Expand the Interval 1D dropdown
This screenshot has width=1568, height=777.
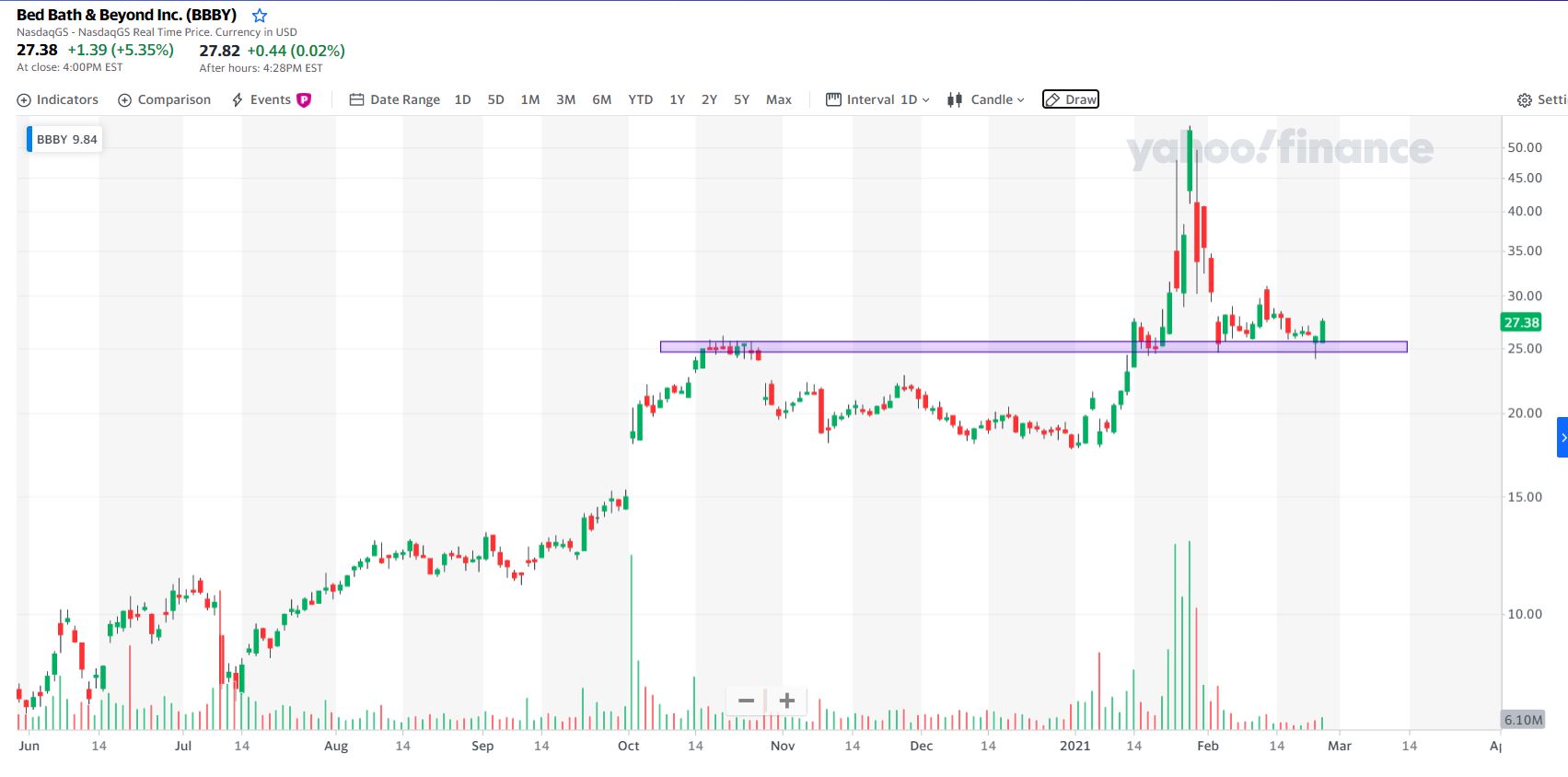[877, 99]
